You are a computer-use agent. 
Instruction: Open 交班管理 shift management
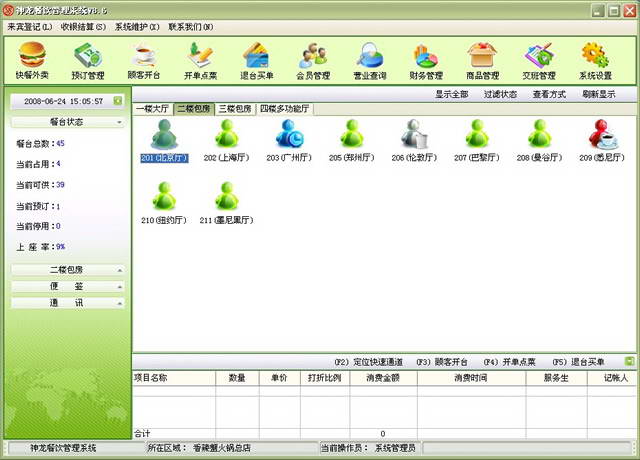(x=539, y=60)
